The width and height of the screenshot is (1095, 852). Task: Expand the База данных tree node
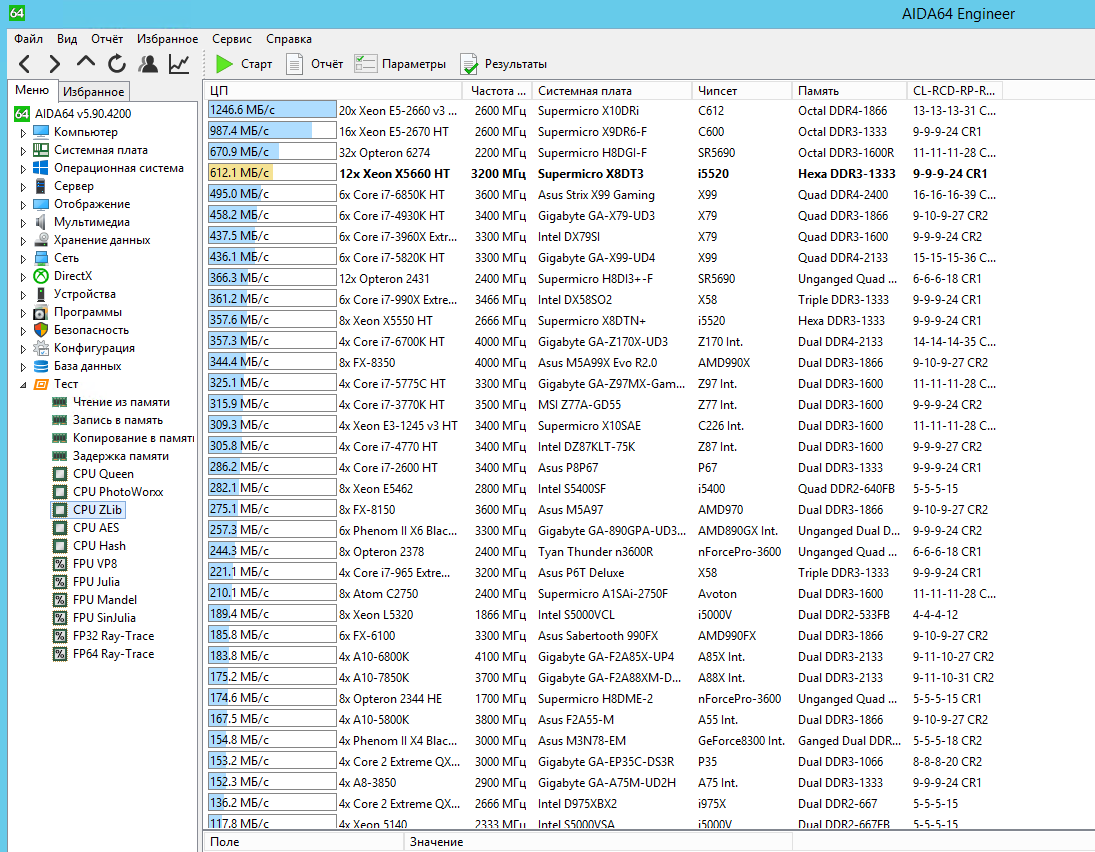point(23,367)
